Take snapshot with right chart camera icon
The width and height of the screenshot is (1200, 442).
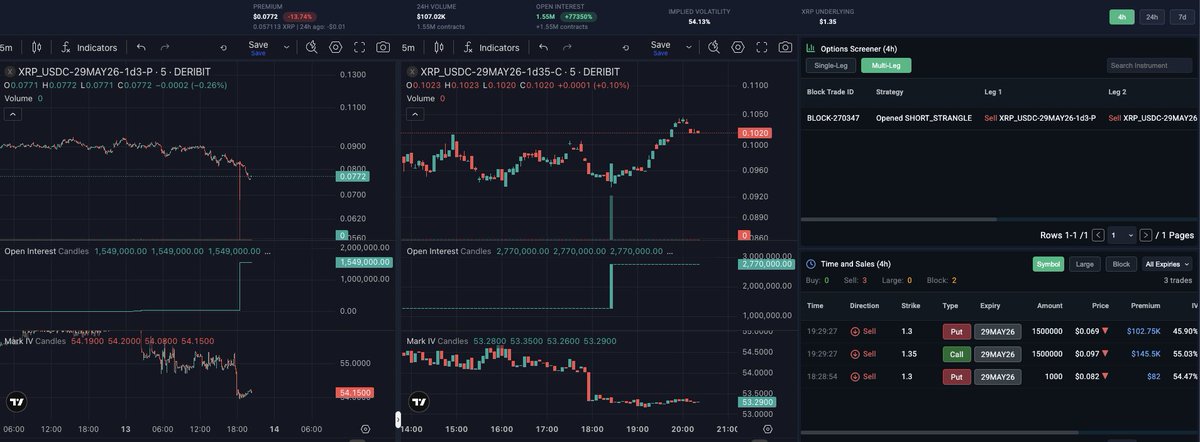click(786, 47)
